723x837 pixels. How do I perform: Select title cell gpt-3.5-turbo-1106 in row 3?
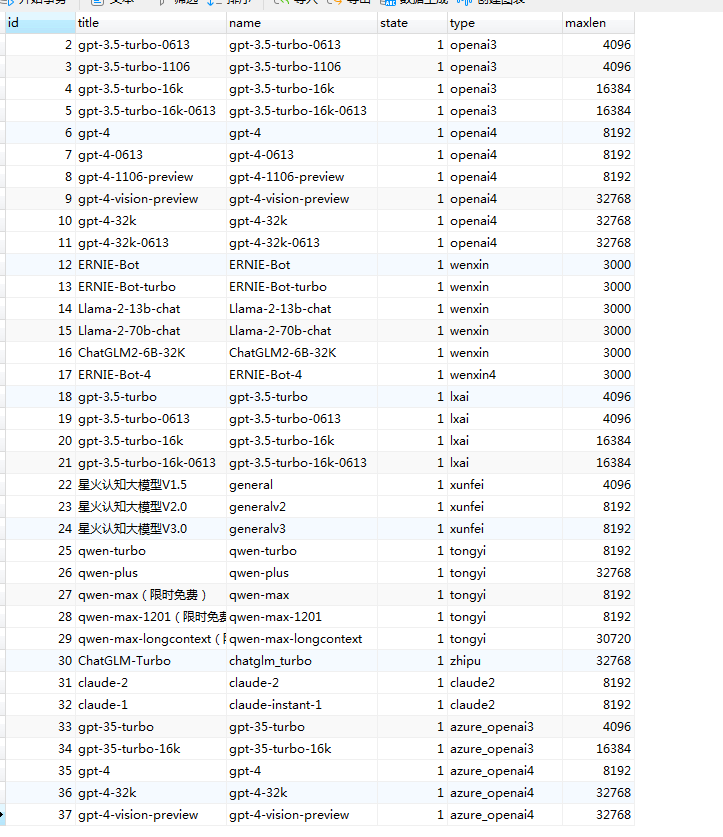[x=151, y=67]
